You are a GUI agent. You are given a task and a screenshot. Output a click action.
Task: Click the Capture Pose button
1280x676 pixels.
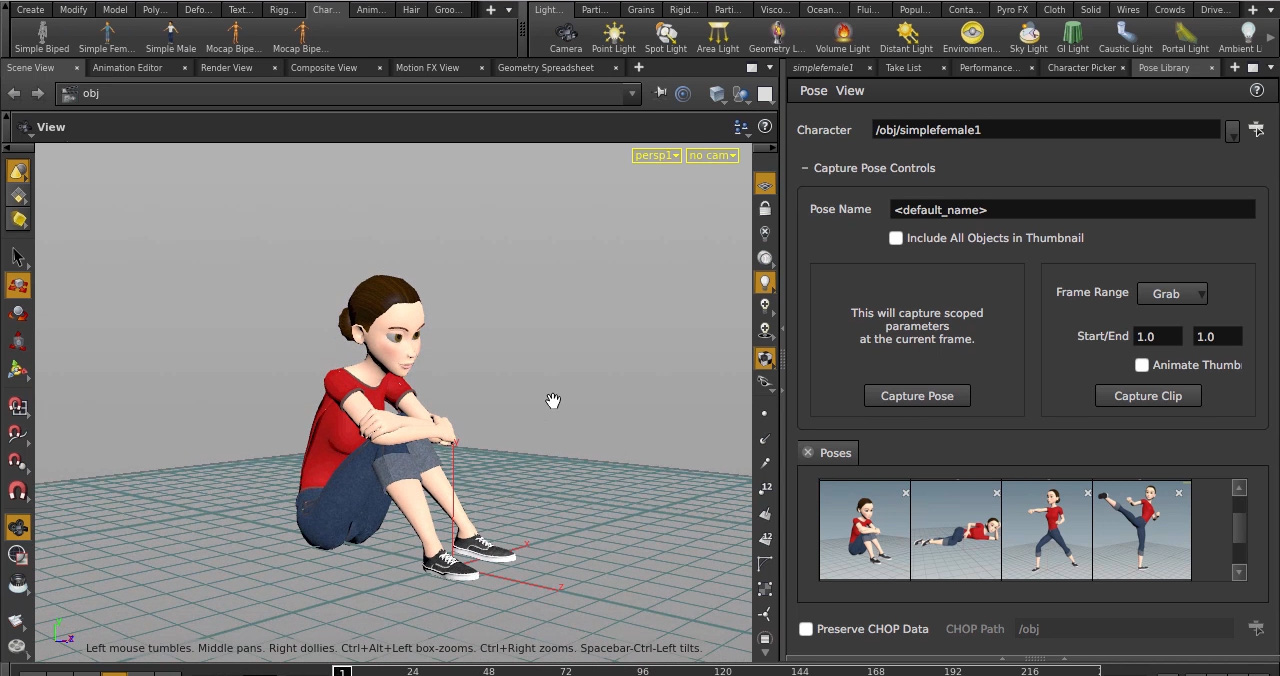tap(917, 395)
